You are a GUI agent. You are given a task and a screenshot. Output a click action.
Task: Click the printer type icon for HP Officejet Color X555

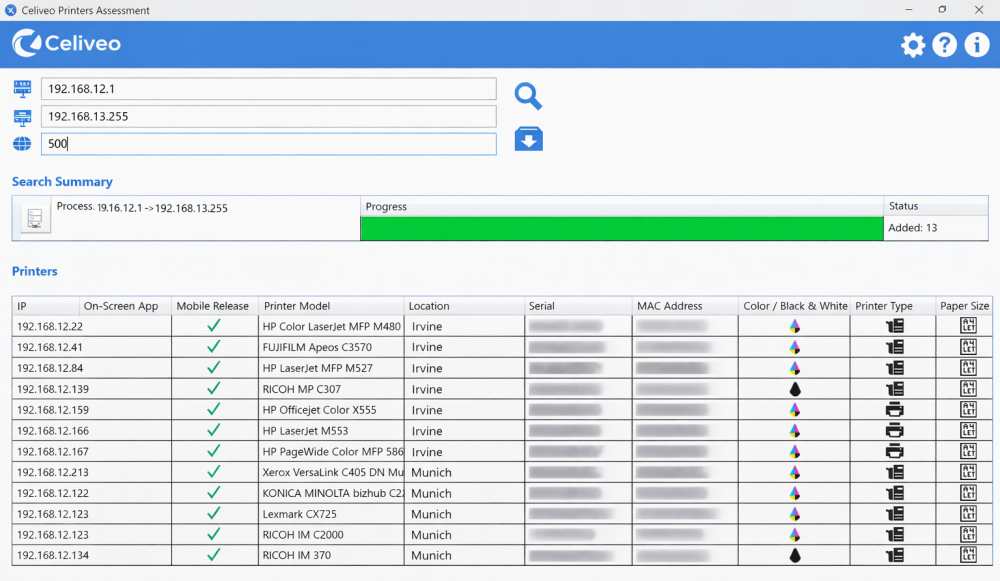pyautogui.click(x=894, y=410)
